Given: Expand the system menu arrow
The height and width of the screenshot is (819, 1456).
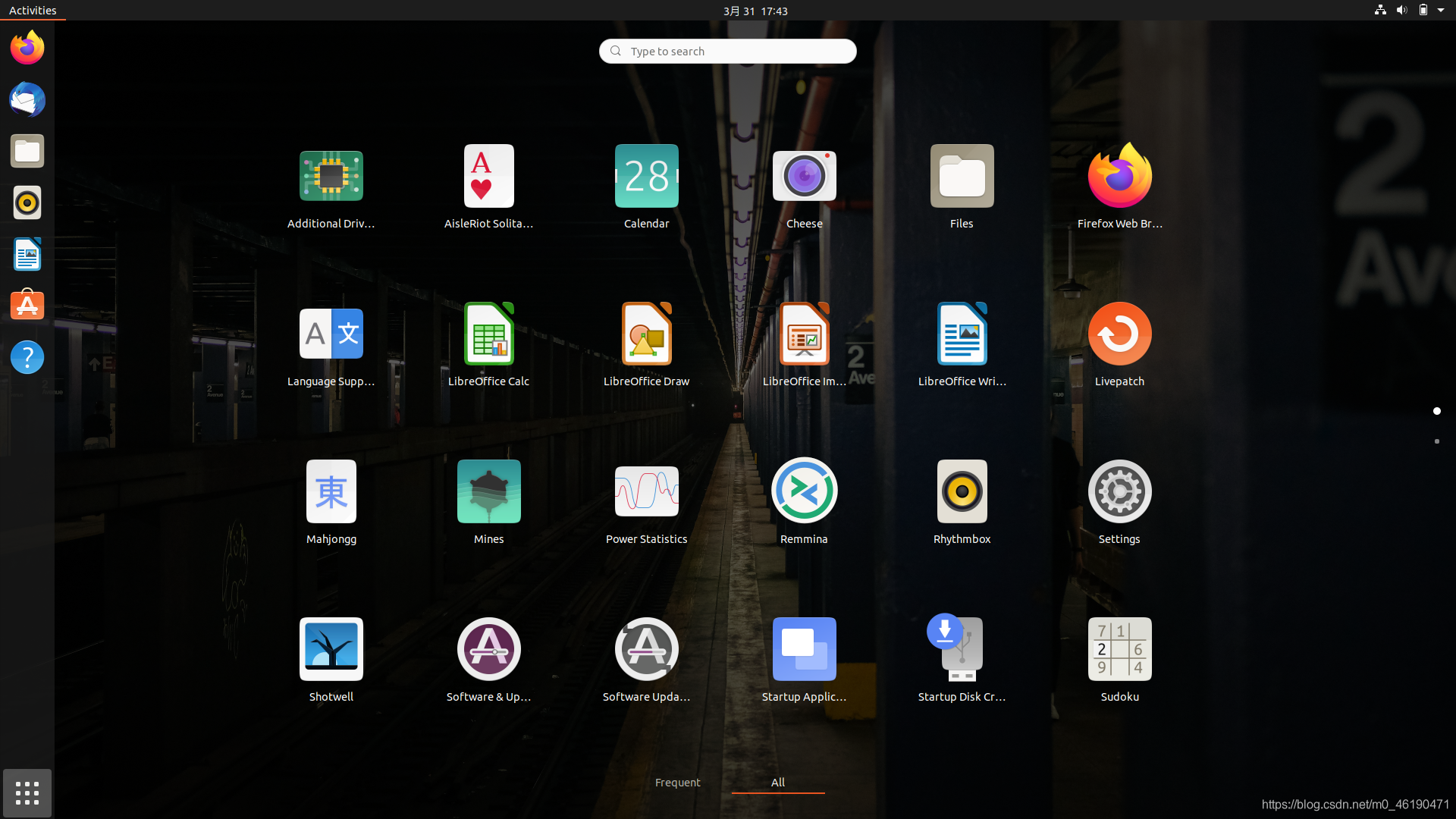Looking at the screenshot, I should coord(1440,11).
